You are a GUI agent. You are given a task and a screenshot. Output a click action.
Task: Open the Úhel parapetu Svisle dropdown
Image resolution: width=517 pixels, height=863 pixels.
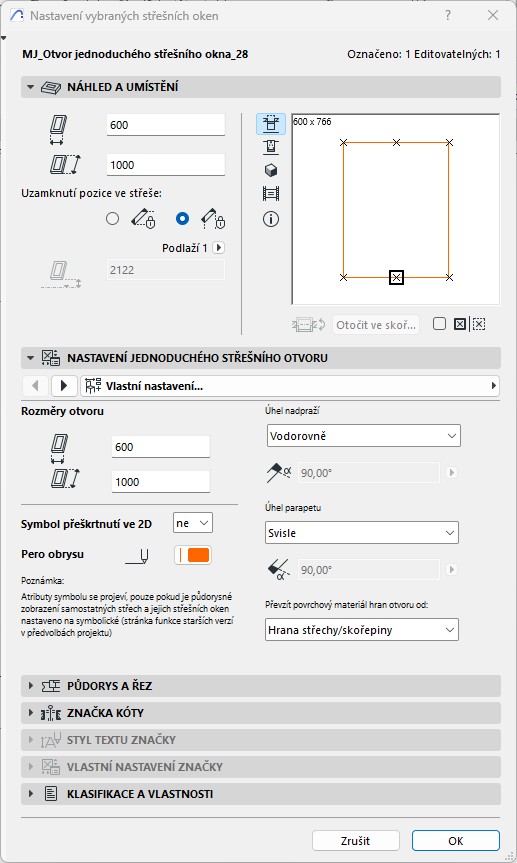362,533
